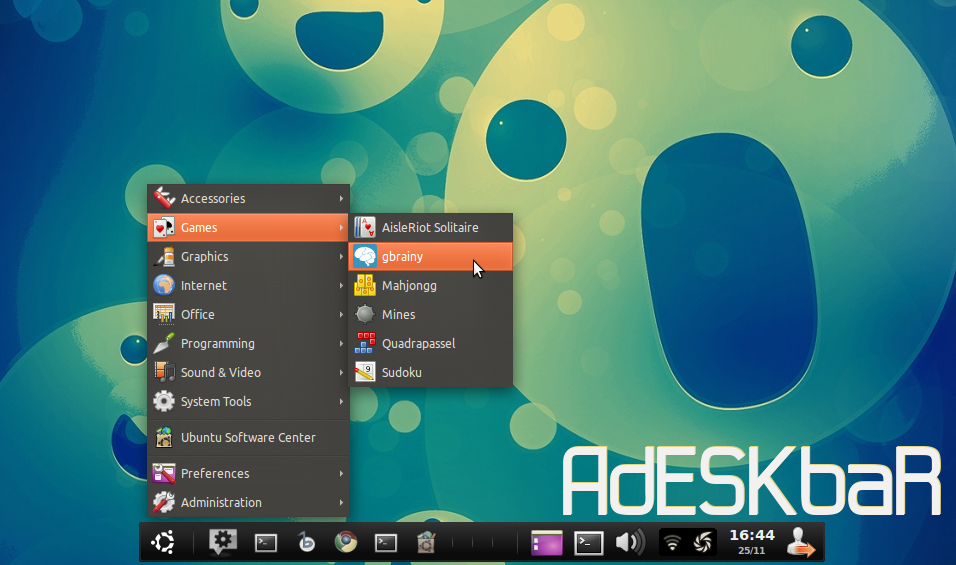This screenshot has height=565, width=956.
Task: Launch gbrainy from the Games submenu
Action: click(430, 256)
